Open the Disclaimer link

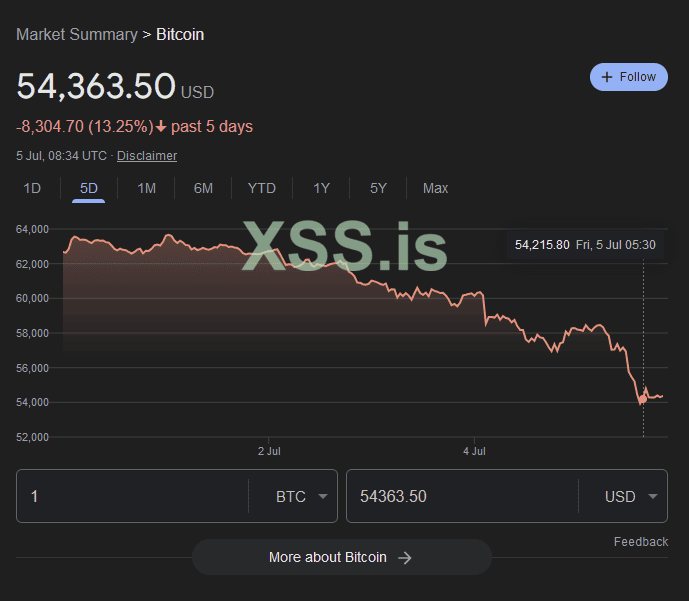pyautogui.click(x=147, y=156)
